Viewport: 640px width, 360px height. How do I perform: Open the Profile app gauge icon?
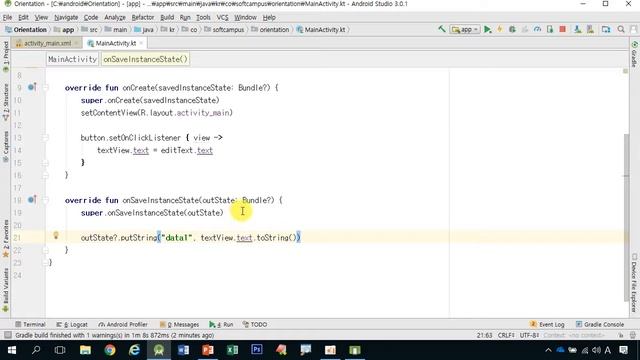pyautogui.click(x=538, y=29)
